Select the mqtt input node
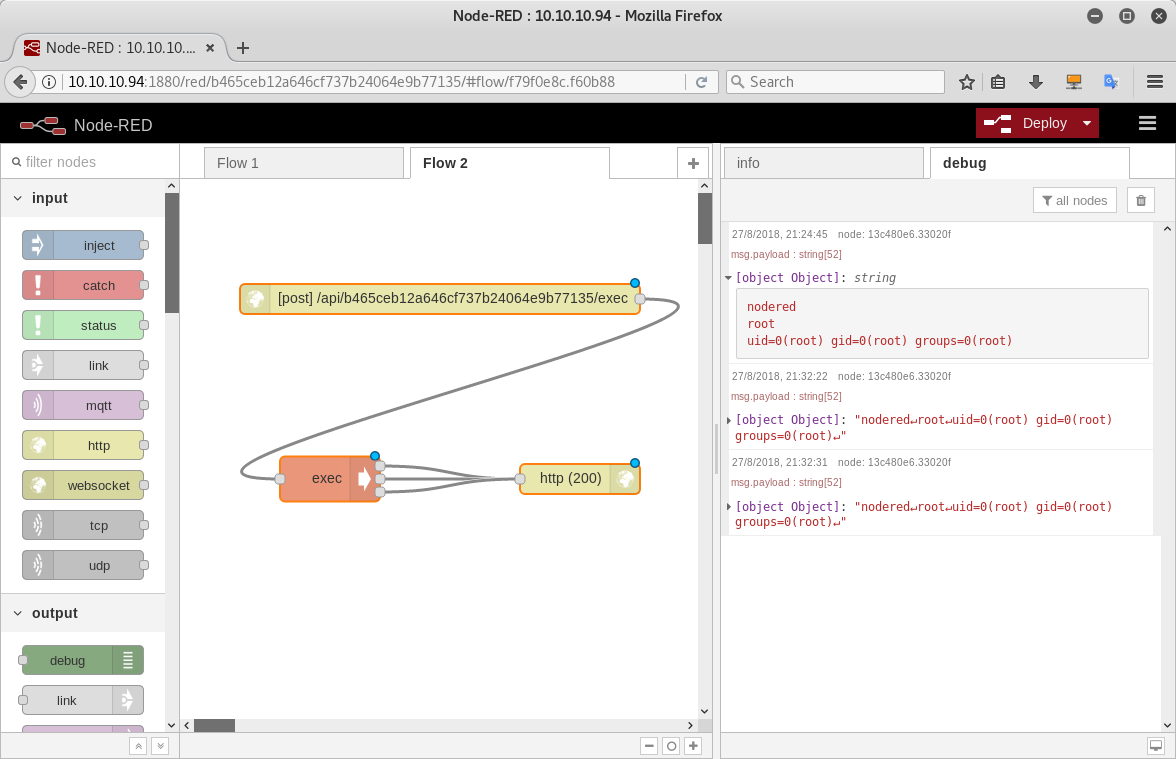This screenshot has height=759, width=1176. (83, 405)
